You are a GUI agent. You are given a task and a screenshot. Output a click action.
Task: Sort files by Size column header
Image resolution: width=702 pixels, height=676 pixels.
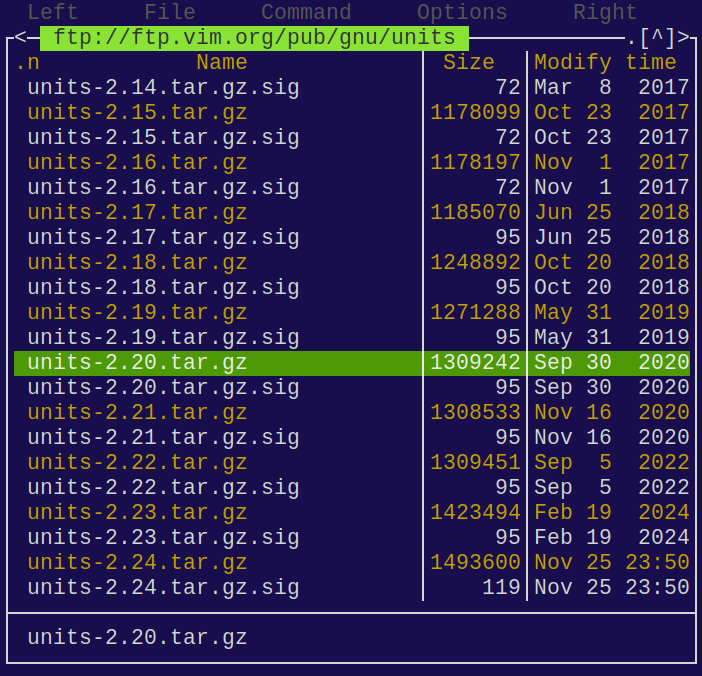tap(468, 63)
